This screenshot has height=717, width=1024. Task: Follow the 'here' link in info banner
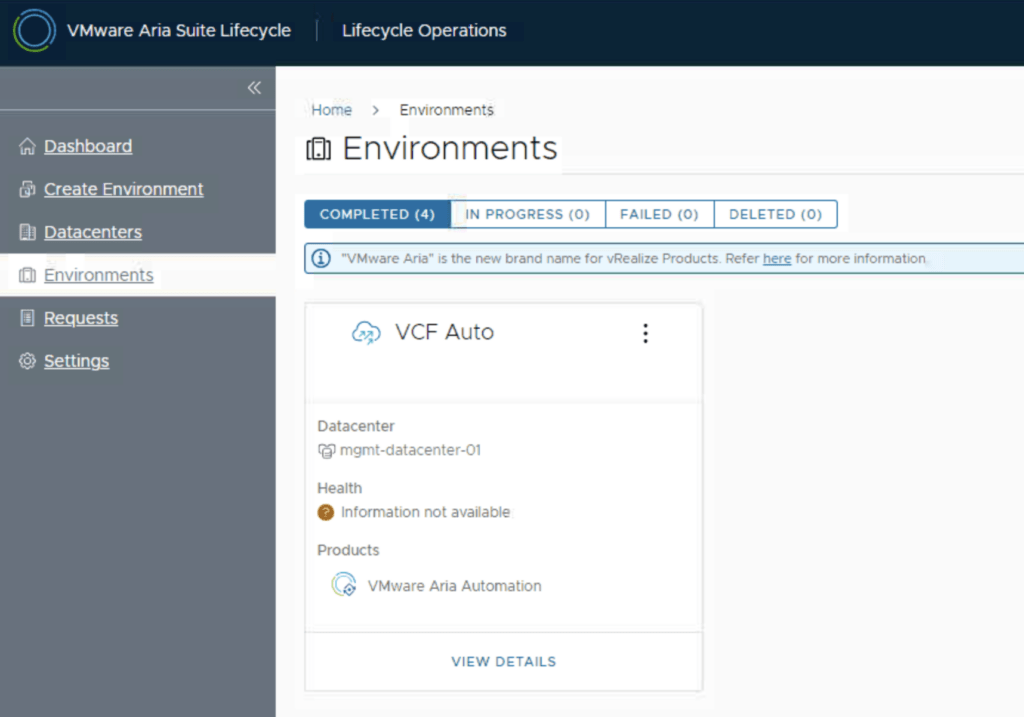pyautogui.click(x=776, y=259)
